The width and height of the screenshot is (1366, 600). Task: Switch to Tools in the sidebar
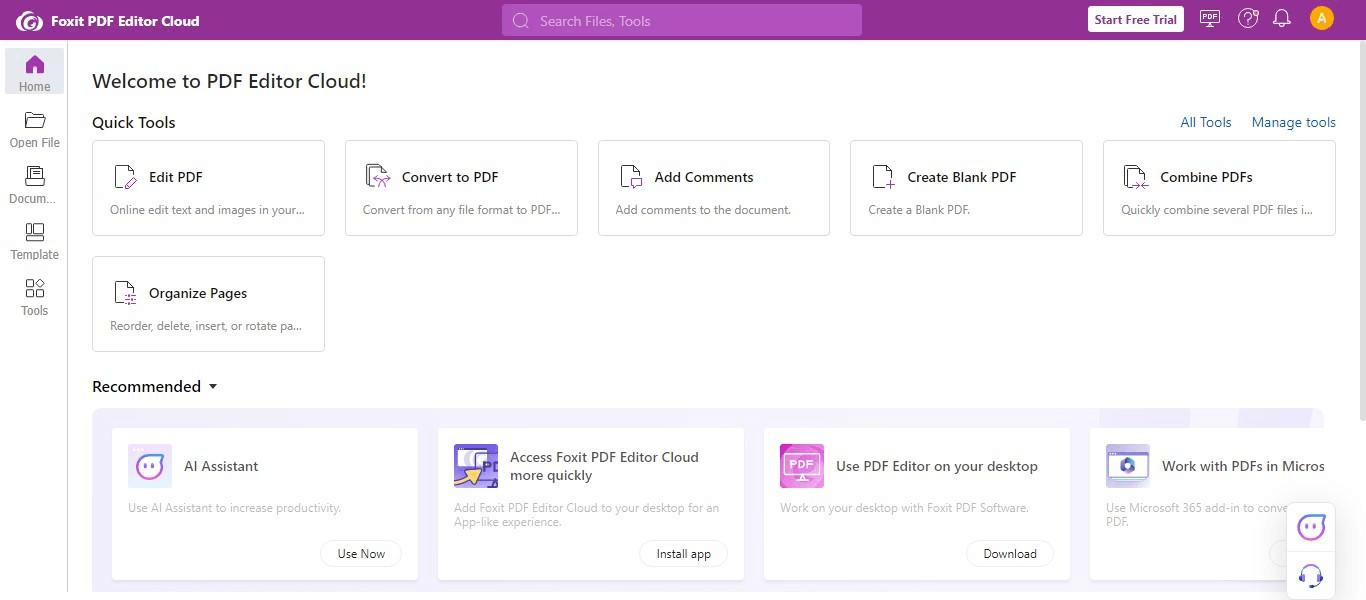coord(34,297)
